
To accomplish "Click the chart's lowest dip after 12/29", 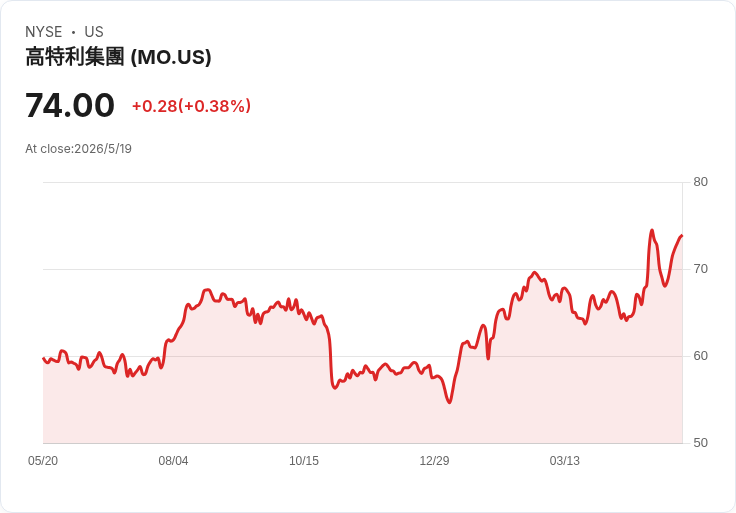I will [449, 402].
